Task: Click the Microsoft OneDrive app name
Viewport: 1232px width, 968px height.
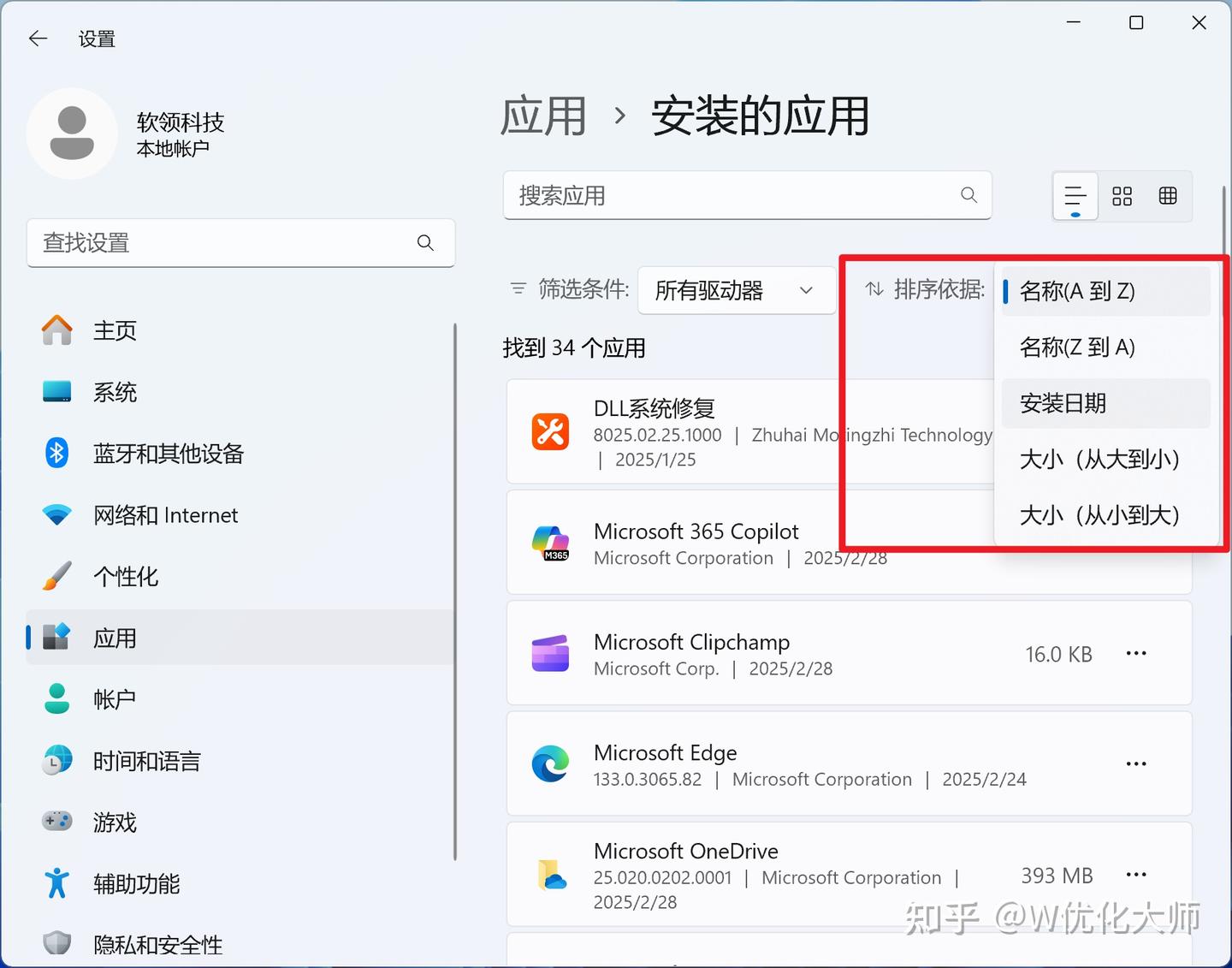Action: tap(686, 851)
